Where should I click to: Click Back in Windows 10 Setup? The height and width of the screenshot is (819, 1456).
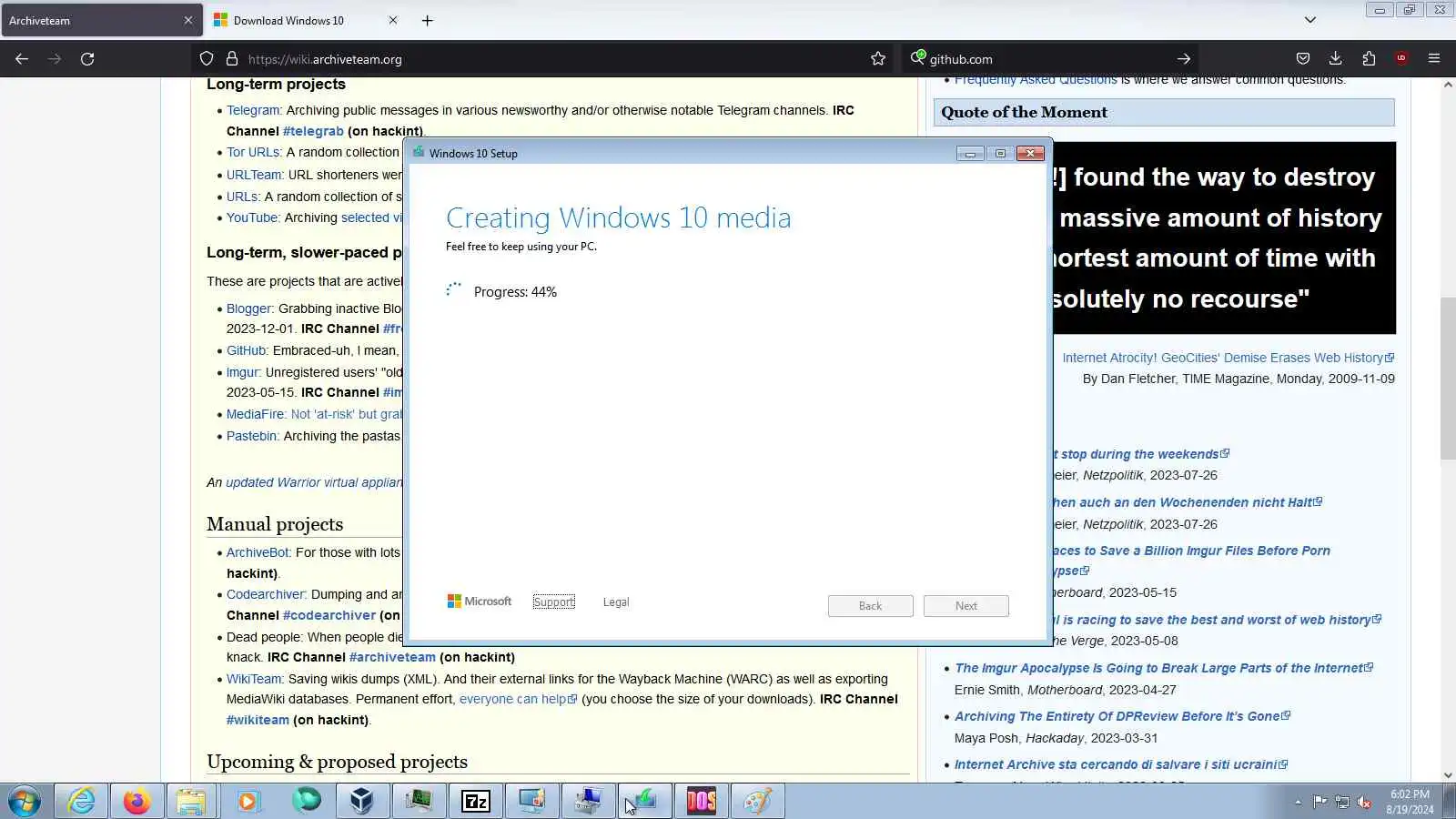tap(870, 606)
